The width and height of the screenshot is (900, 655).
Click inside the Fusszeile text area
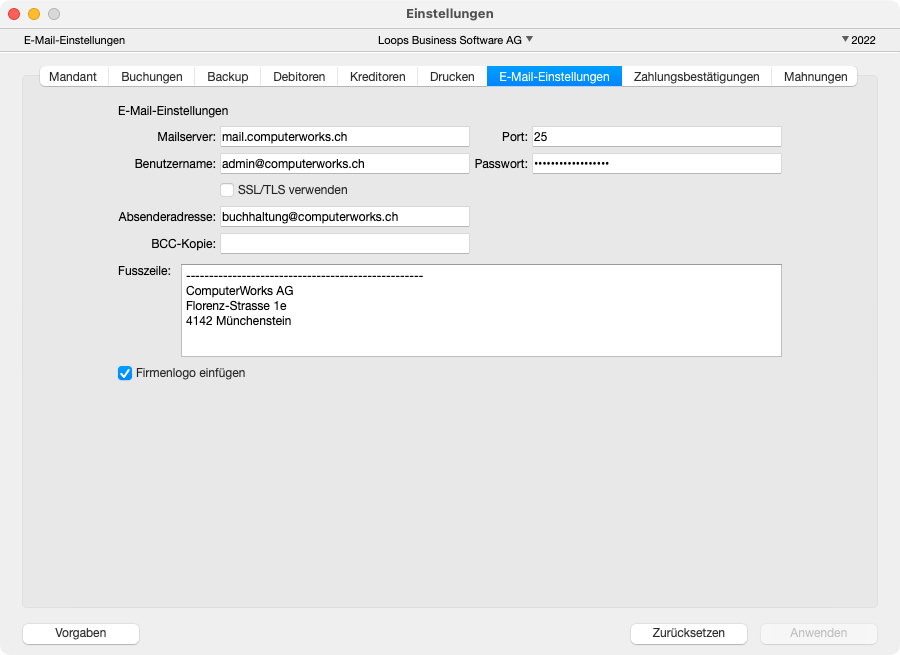[480, 310]
